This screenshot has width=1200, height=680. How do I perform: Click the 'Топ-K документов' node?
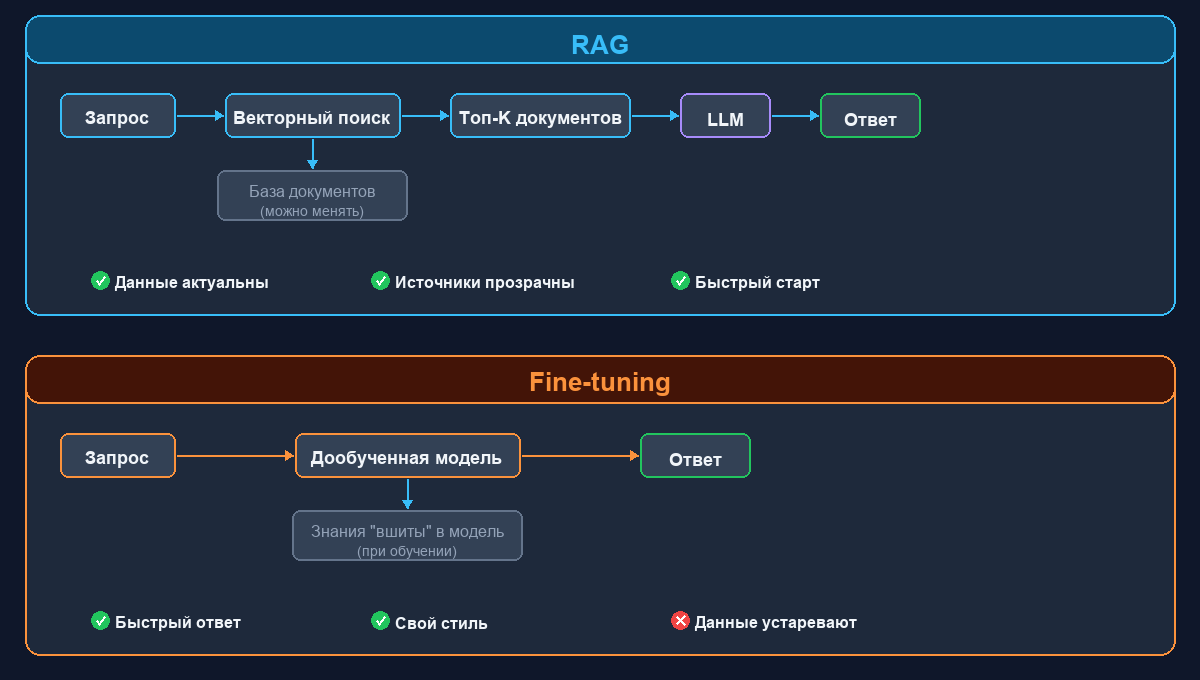pos(540,116)
